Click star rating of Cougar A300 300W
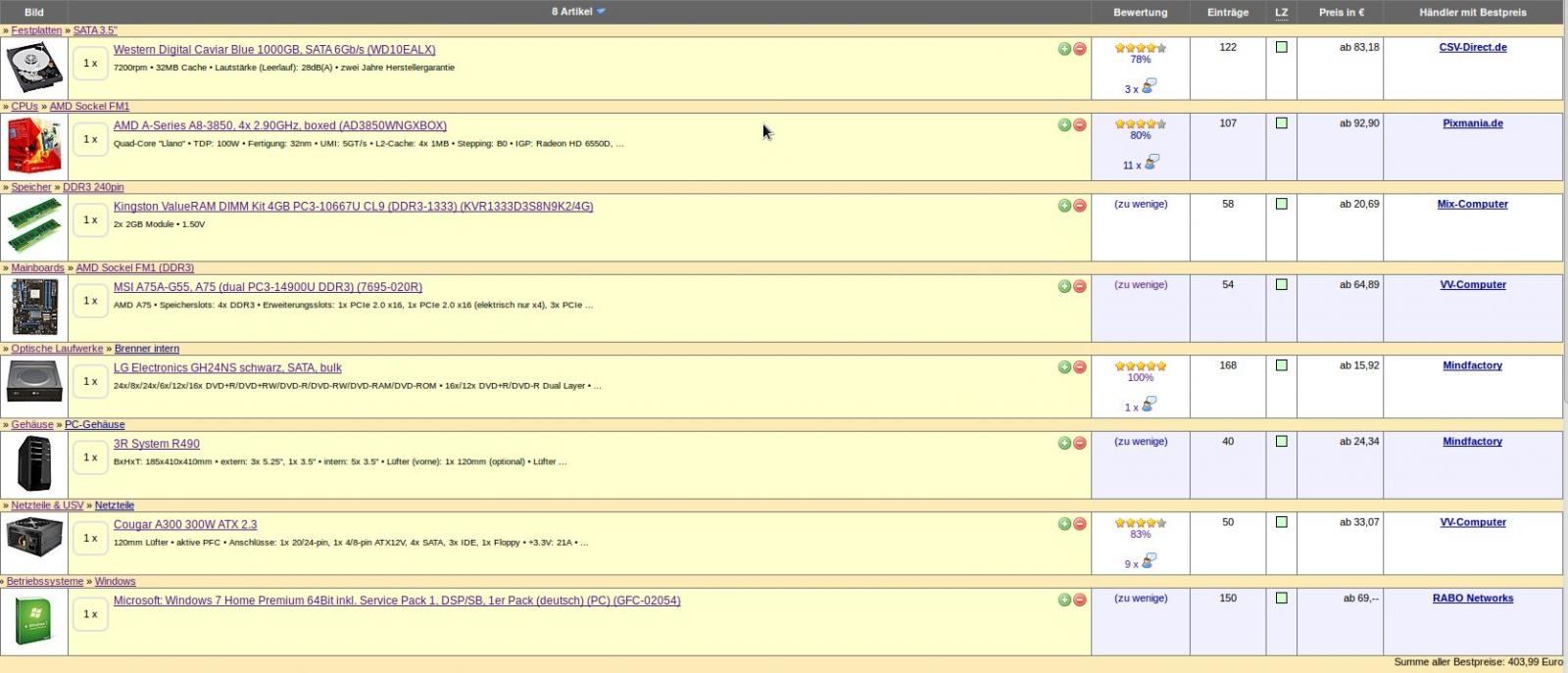The width and height of the screenshot is (1568, 673). pos(1141,522)
